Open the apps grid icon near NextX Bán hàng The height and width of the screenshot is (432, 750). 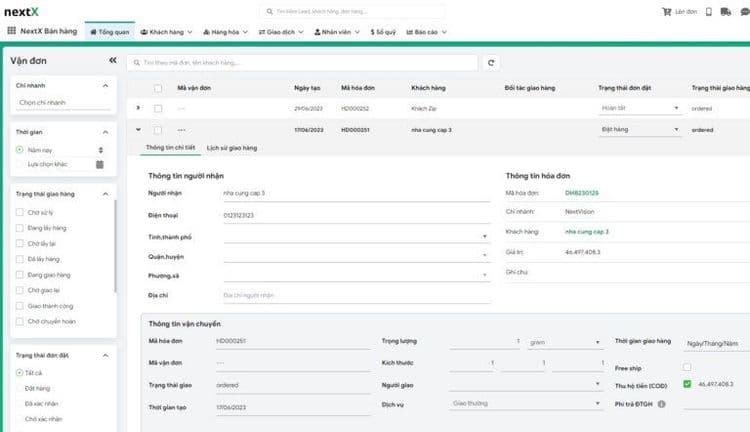point(11,31)
